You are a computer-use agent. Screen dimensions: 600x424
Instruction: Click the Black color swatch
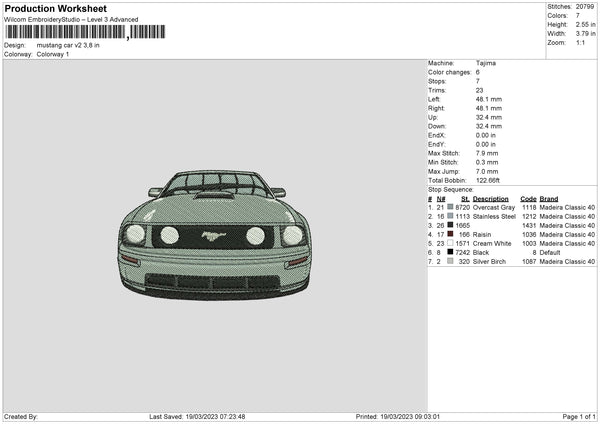tap(450, 252)
